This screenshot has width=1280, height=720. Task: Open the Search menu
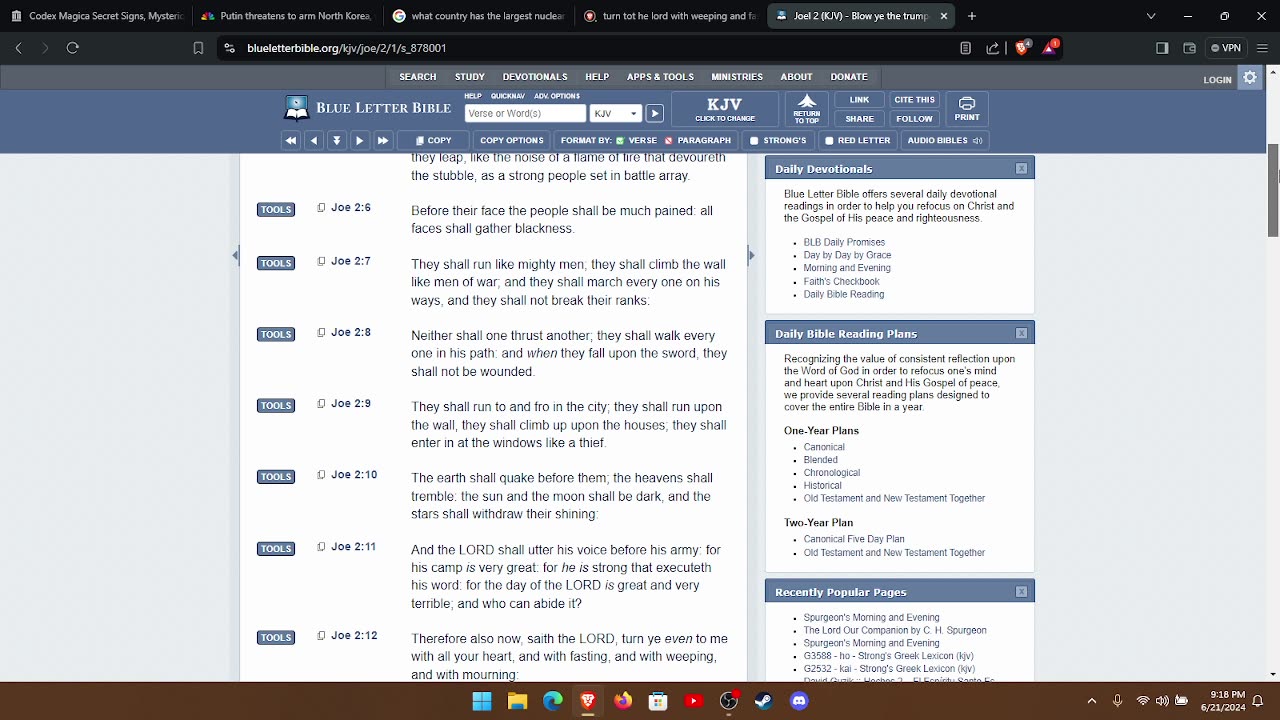coord(418,77)
